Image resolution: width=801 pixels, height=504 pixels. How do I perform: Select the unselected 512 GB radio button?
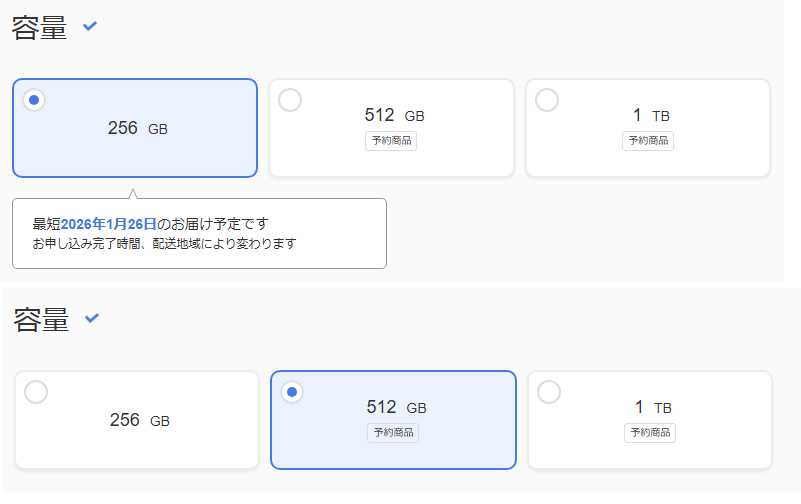(x=290, y=100)
